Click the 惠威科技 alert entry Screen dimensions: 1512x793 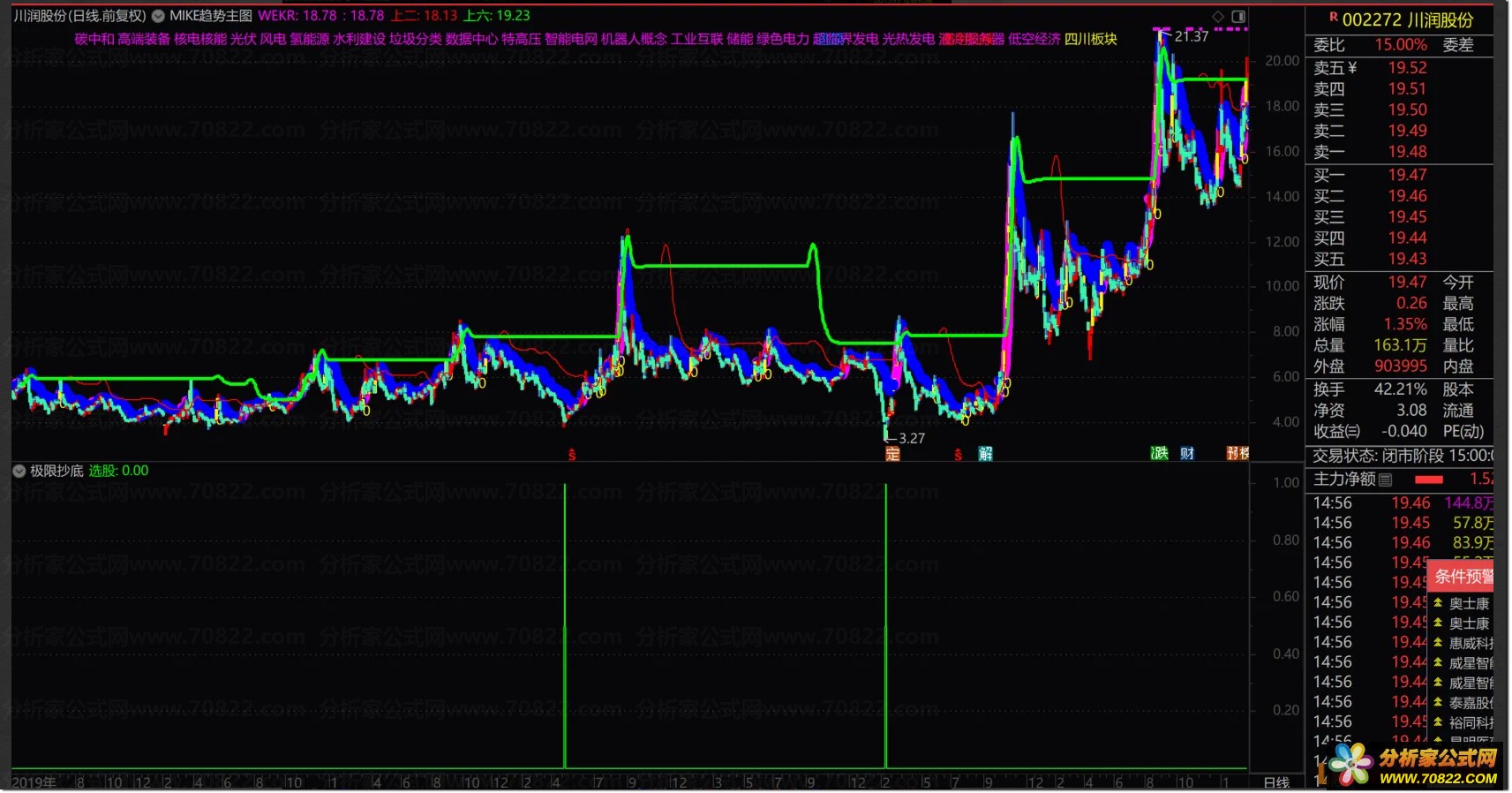pyautogui.click(x=1471, y=644)
